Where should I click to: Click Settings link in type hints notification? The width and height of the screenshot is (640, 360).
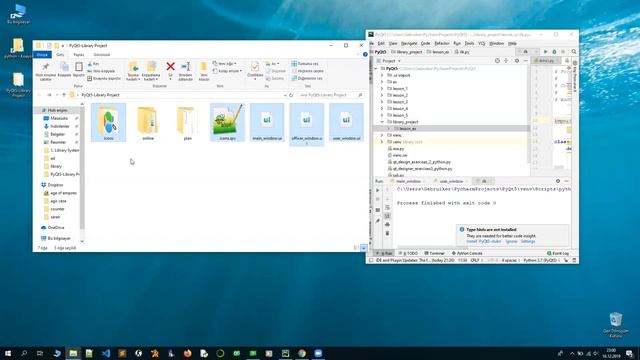(527, 242)
